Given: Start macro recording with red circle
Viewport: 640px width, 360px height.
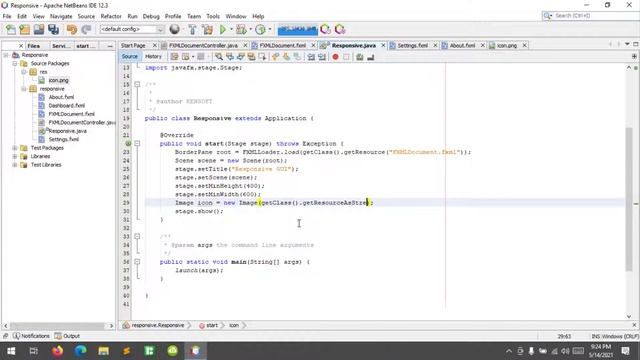Looking at the screenshot, I should (x=336, y=57).
